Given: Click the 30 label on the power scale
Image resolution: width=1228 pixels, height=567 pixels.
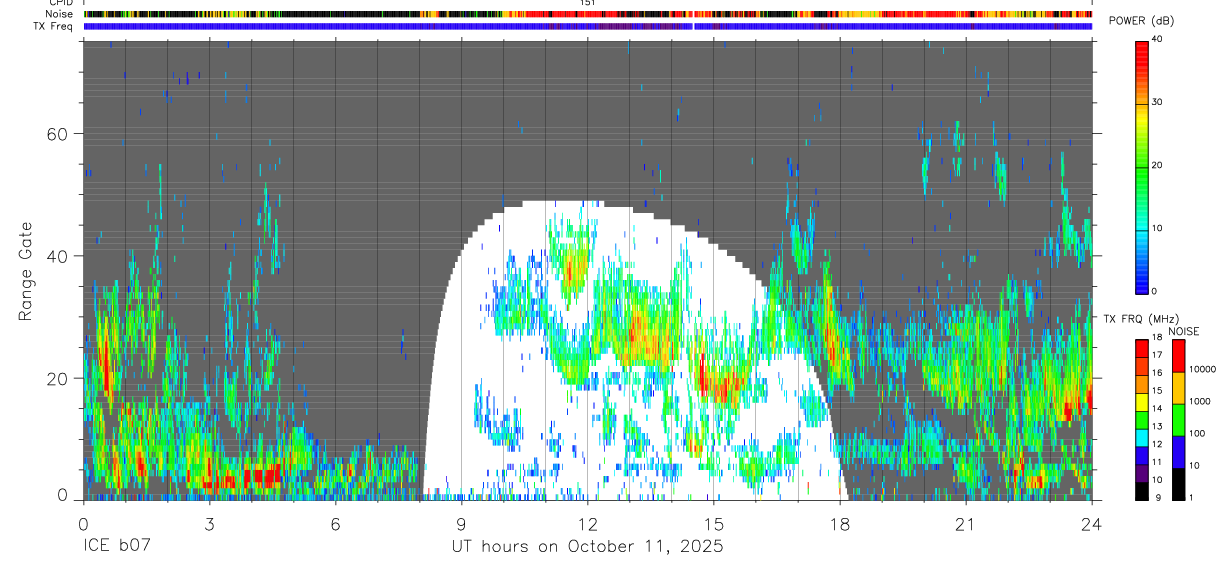Looking at the screenshot, I should (x=1158, y=102).
